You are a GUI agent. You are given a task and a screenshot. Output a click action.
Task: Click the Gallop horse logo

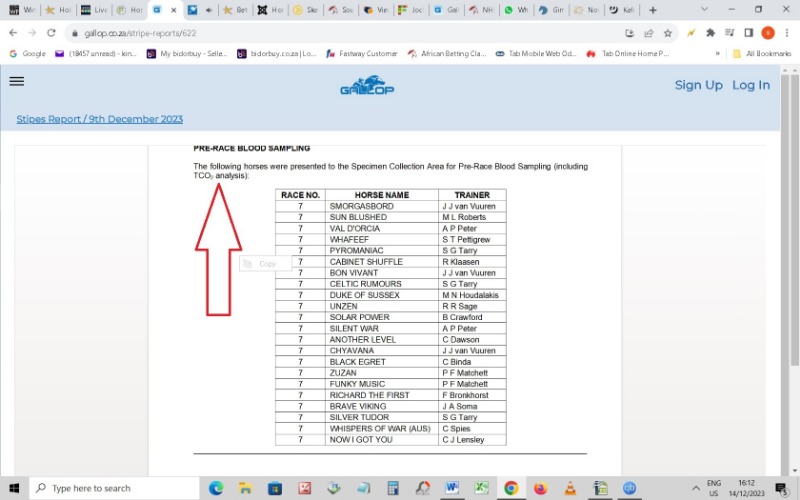pos(367,86)
